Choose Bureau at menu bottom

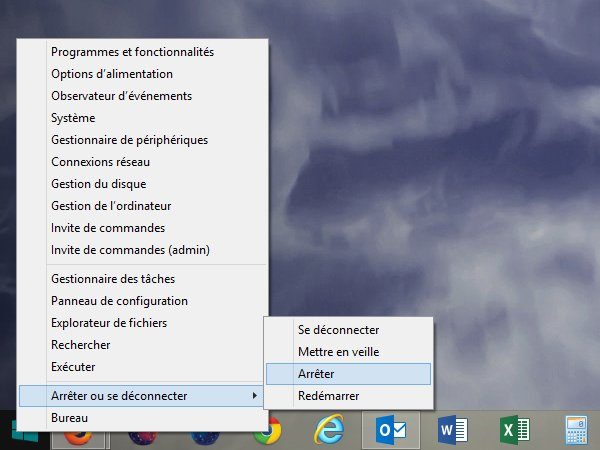142,417
